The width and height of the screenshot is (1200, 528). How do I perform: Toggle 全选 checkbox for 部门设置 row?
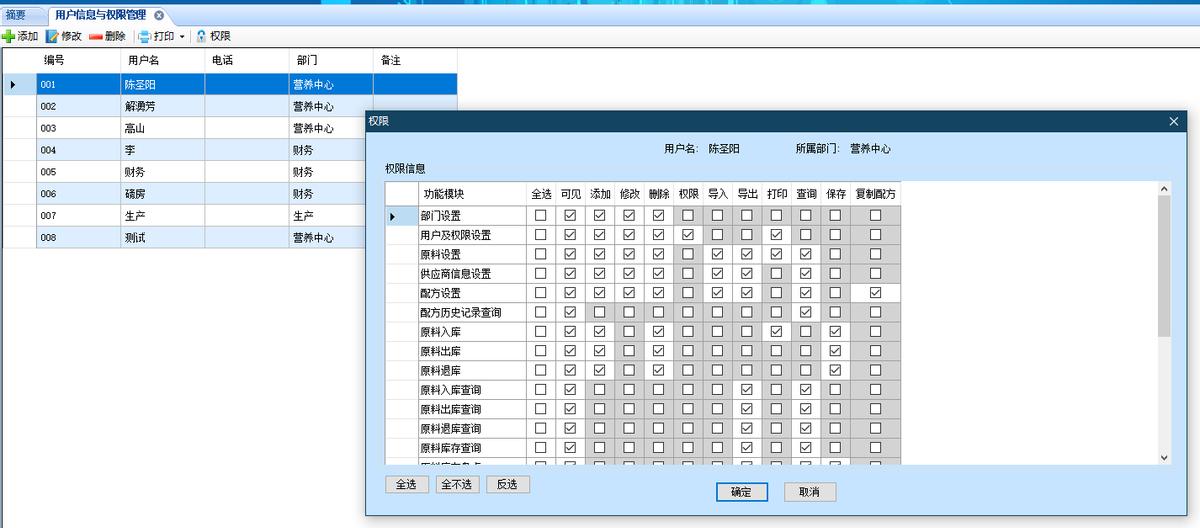[x=540, y=215]
